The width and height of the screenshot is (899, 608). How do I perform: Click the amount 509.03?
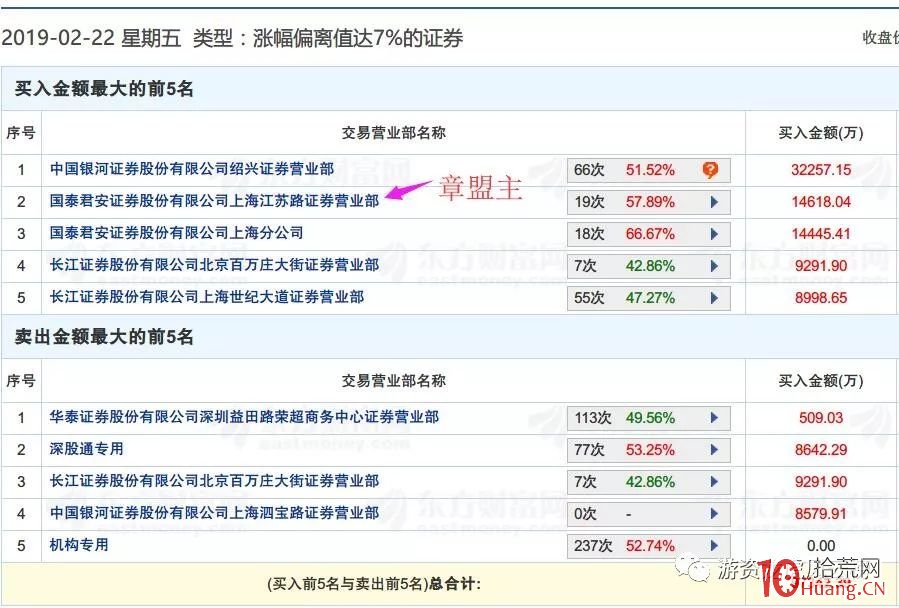[x=821, y=418]
